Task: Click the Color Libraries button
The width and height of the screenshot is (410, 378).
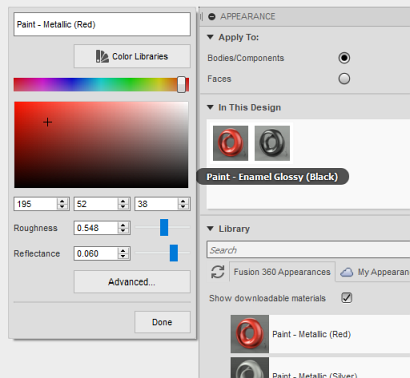Action: [x=132, y=56]
